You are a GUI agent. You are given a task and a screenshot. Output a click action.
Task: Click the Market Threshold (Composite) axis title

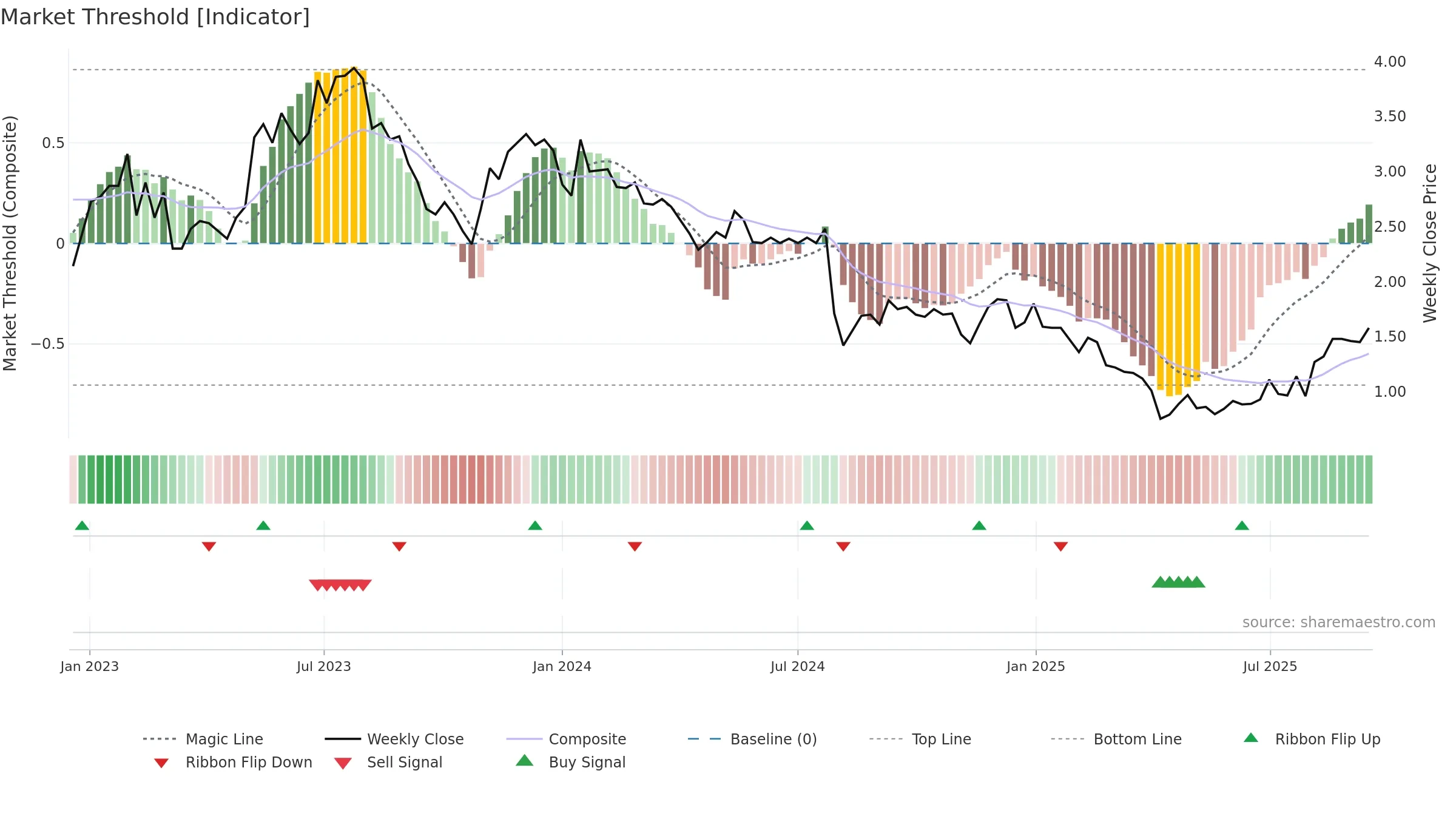10,243
